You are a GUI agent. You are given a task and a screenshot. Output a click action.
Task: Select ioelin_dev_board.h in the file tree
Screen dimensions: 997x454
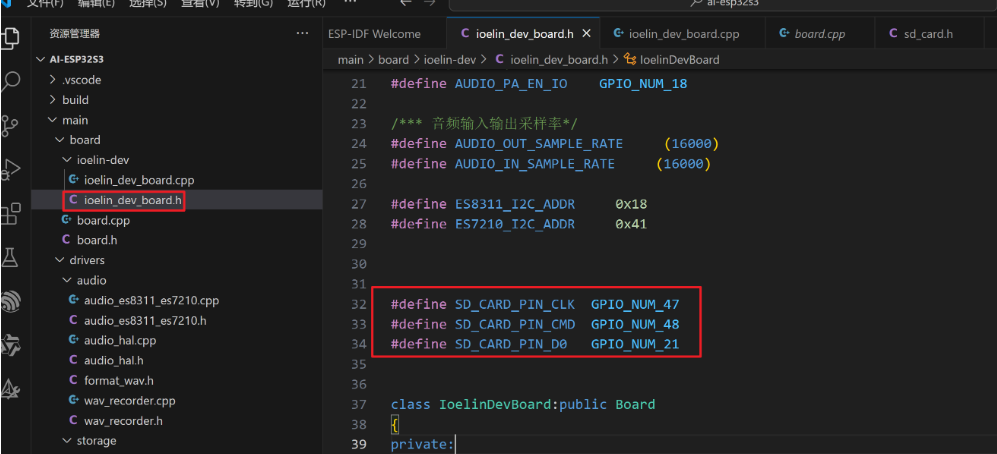coord(134,200)
